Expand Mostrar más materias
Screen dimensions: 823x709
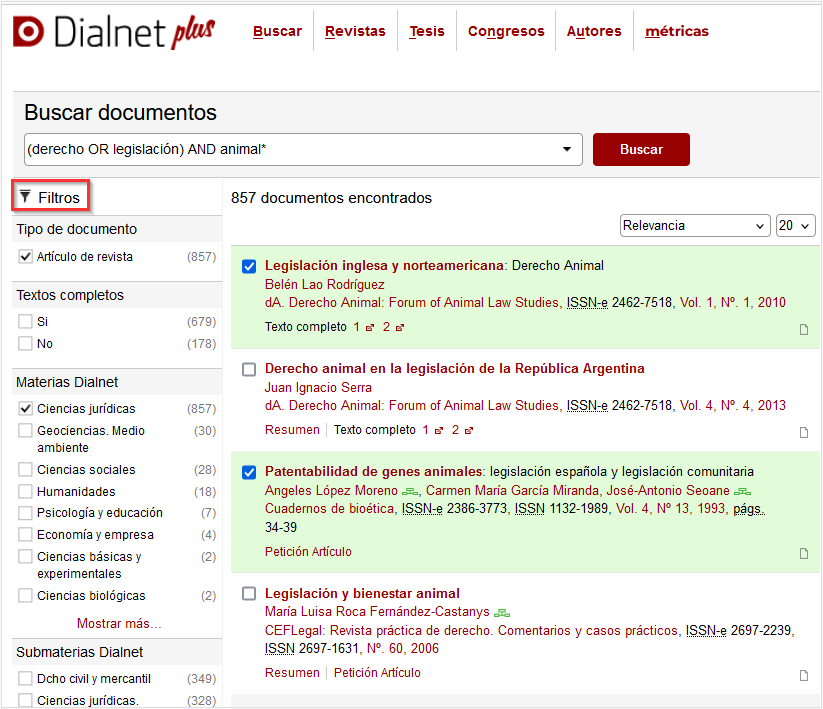coord(119,623)
